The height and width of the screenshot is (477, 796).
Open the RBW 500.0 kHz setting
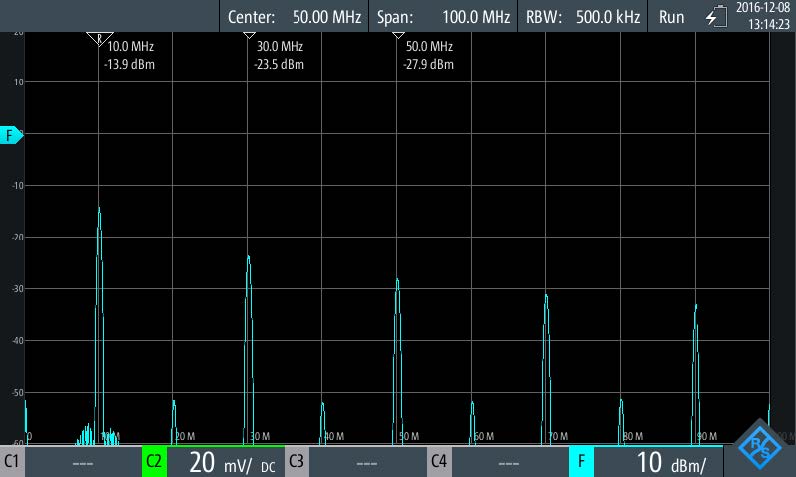583,17
